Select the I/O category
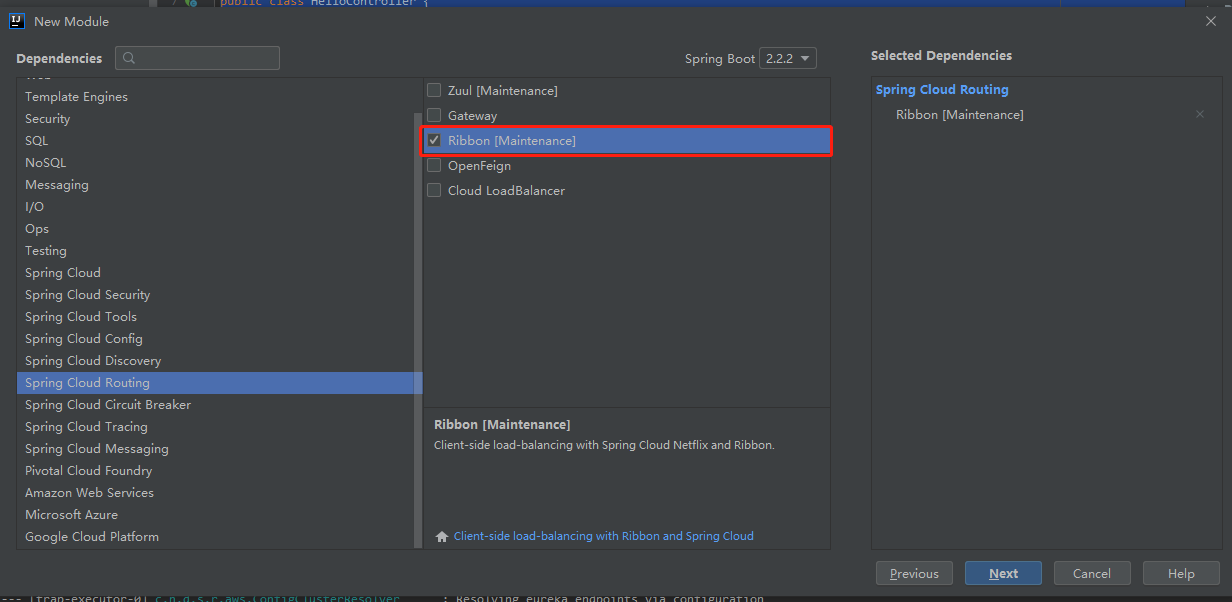The height and width of the screenshot is (602, 1232). [x=215, y=207]
